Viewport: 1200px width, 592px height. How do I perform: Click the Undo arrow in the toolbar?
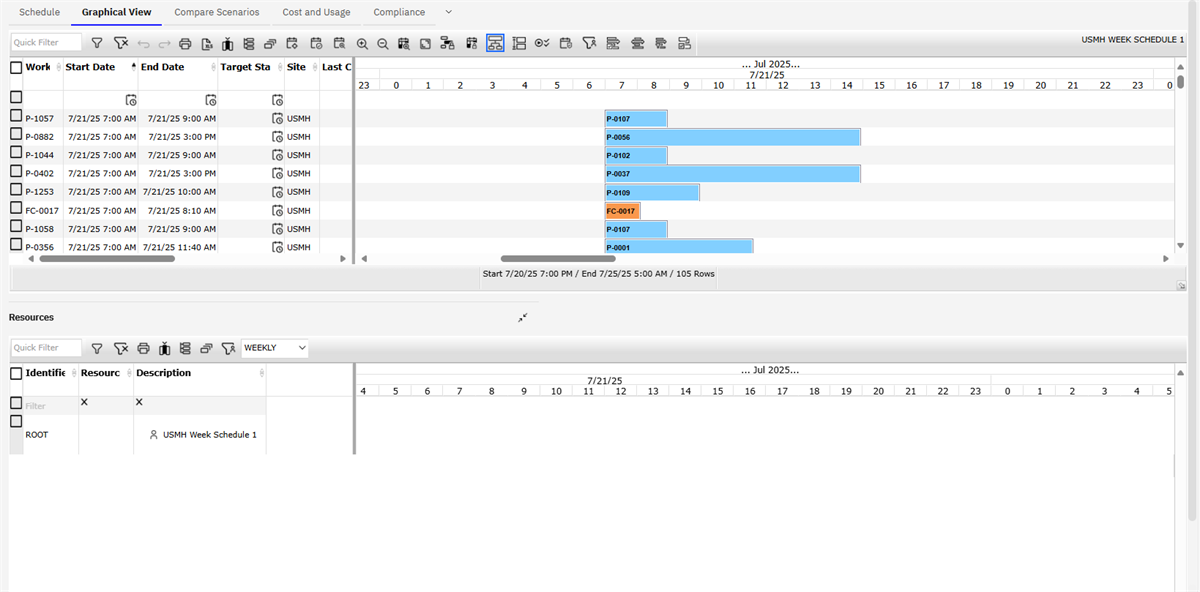point(145,43)
